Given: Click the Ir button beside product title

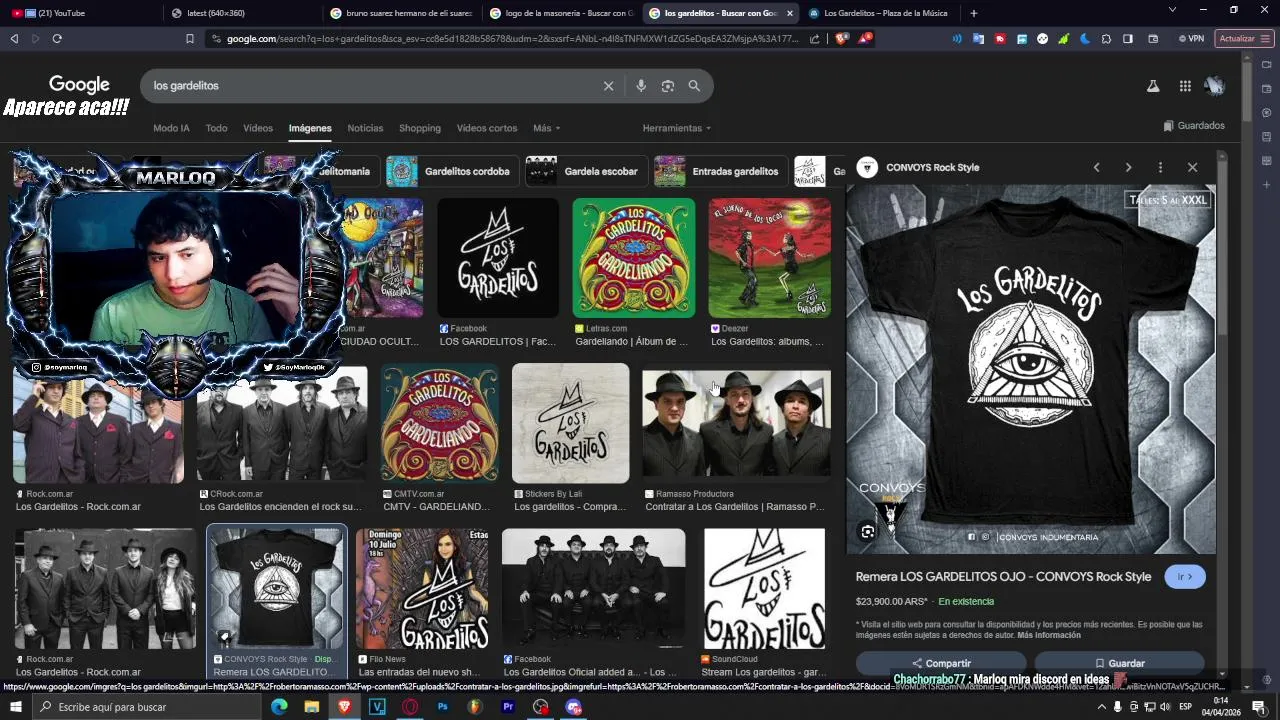Looking at the screenshot, I should (1185, 577).
